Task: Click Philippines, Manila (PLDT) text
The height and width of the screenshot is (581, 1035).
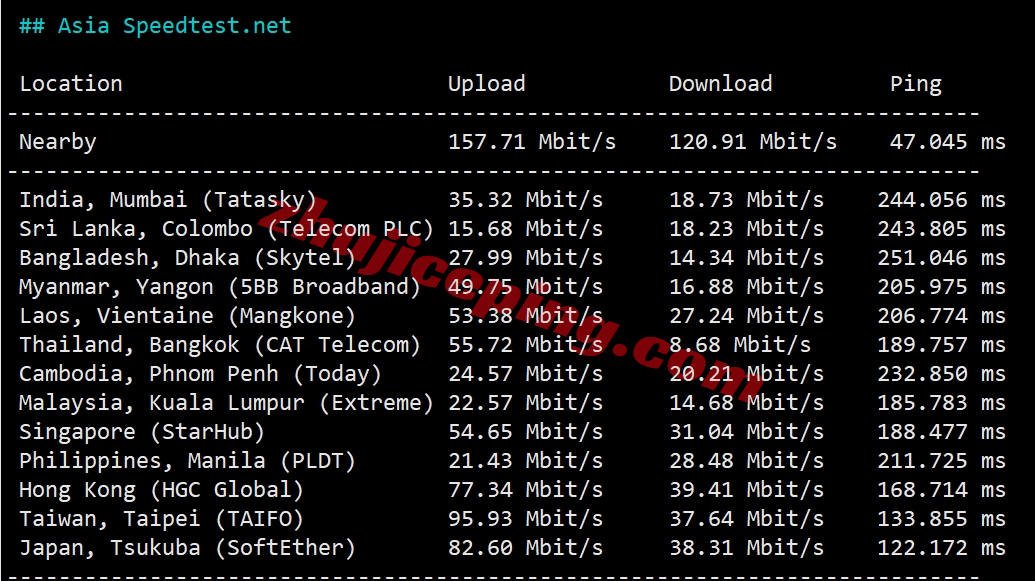Action: (187, 461)
